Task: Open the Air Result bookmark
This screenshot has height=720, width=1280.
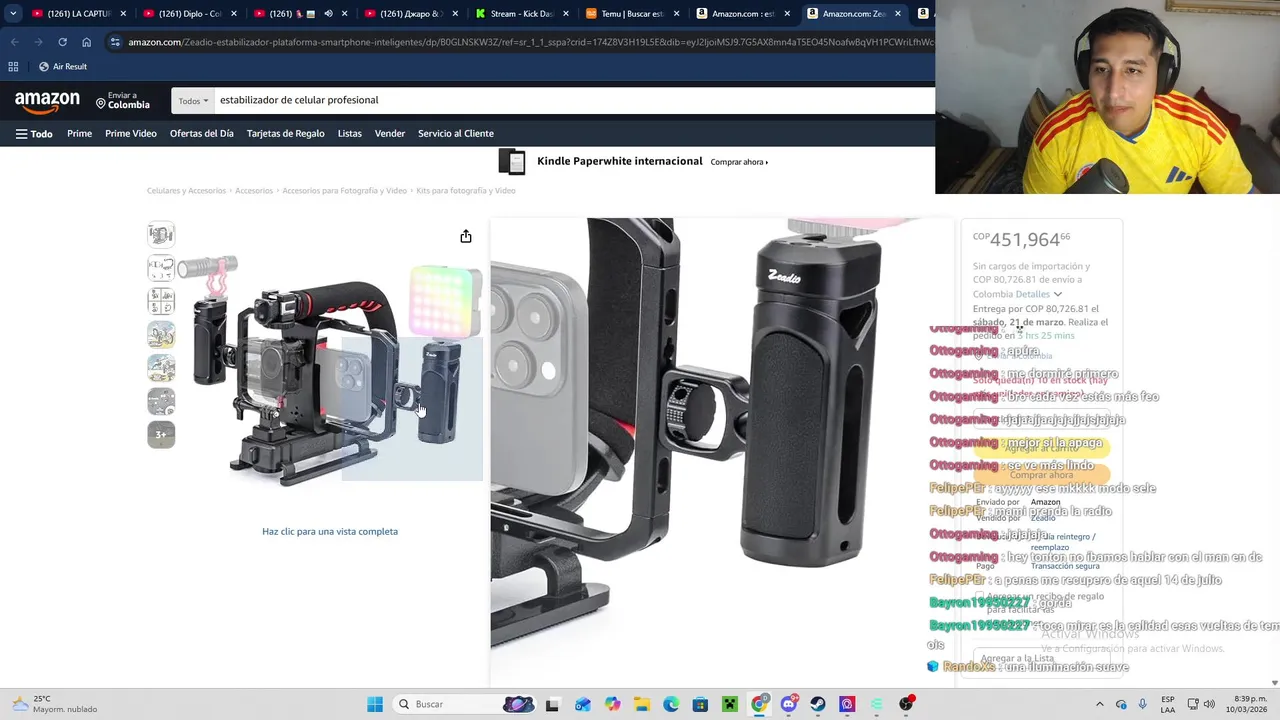Action: click(x=62, y=66)
